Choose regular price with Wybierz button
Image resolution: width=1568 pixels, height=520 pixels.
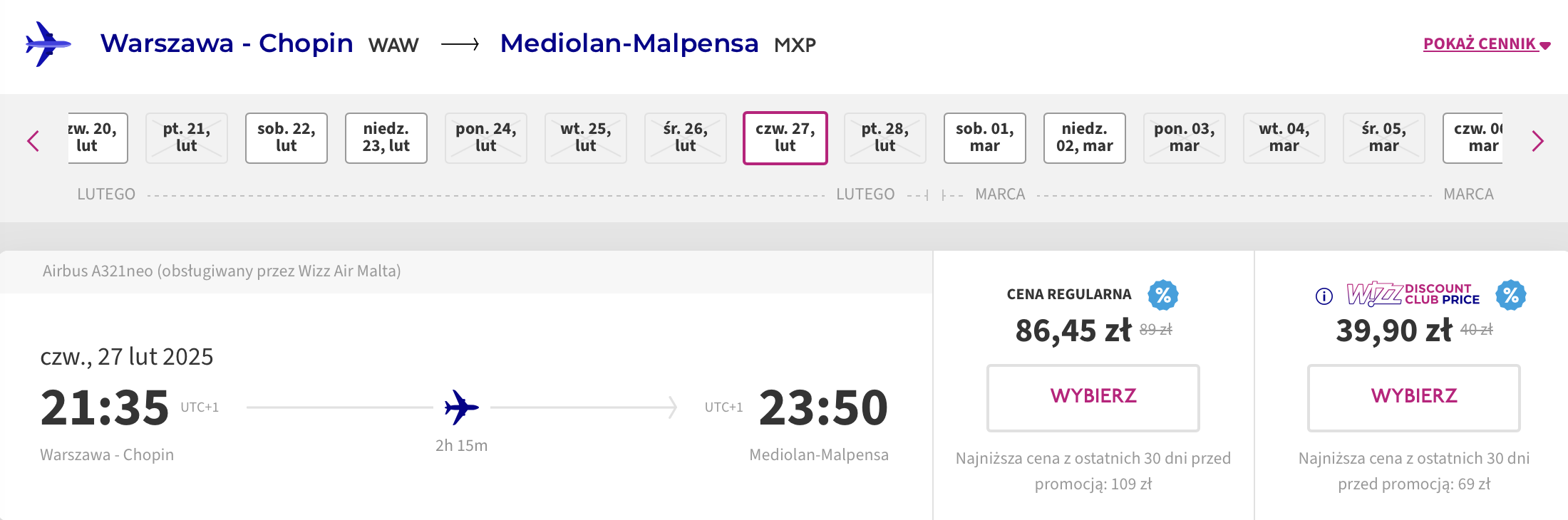(x=1093, y=397)
